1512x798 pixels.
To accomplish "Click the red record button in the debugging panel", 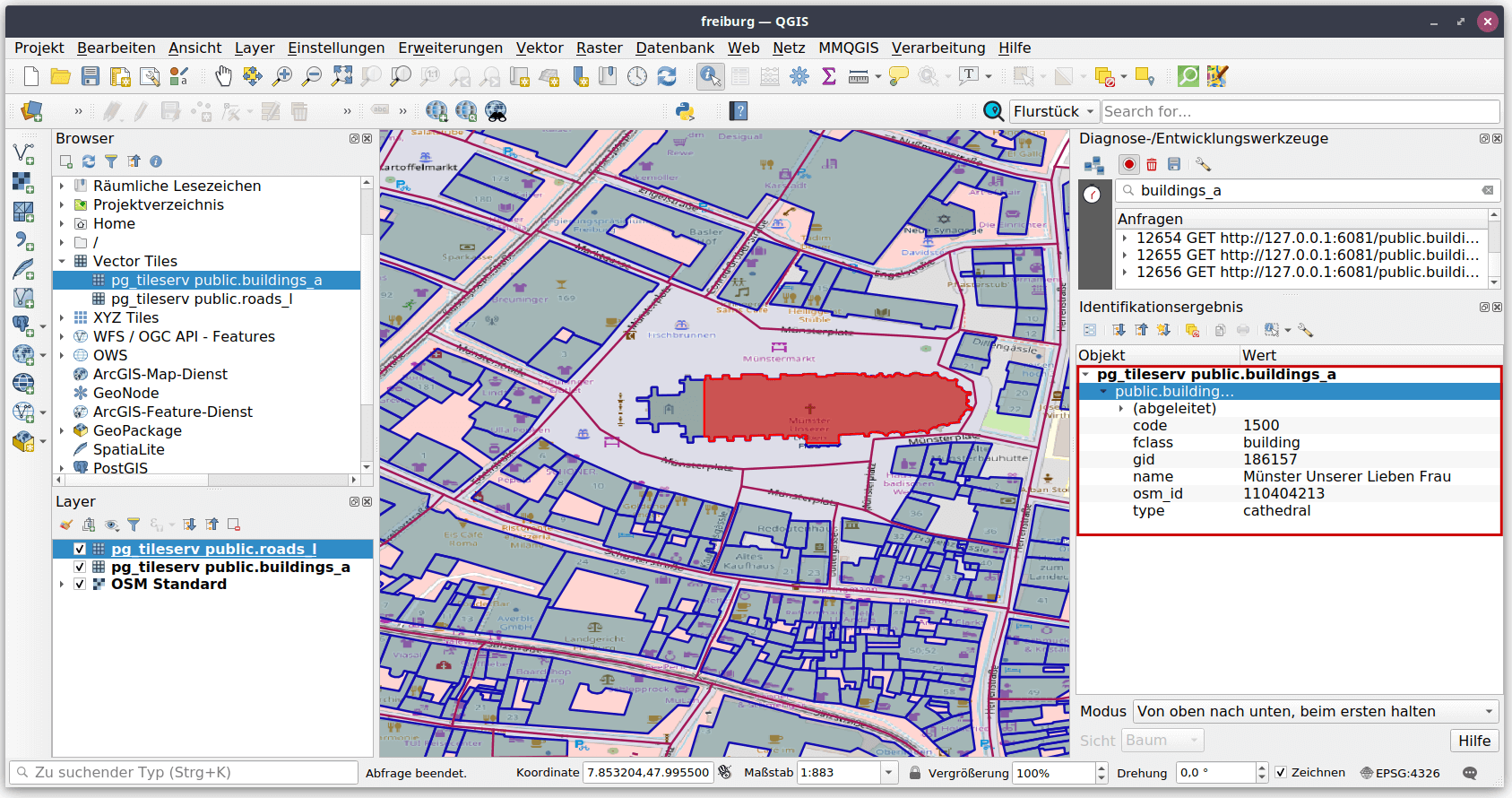I will (x=1128, y=164).
